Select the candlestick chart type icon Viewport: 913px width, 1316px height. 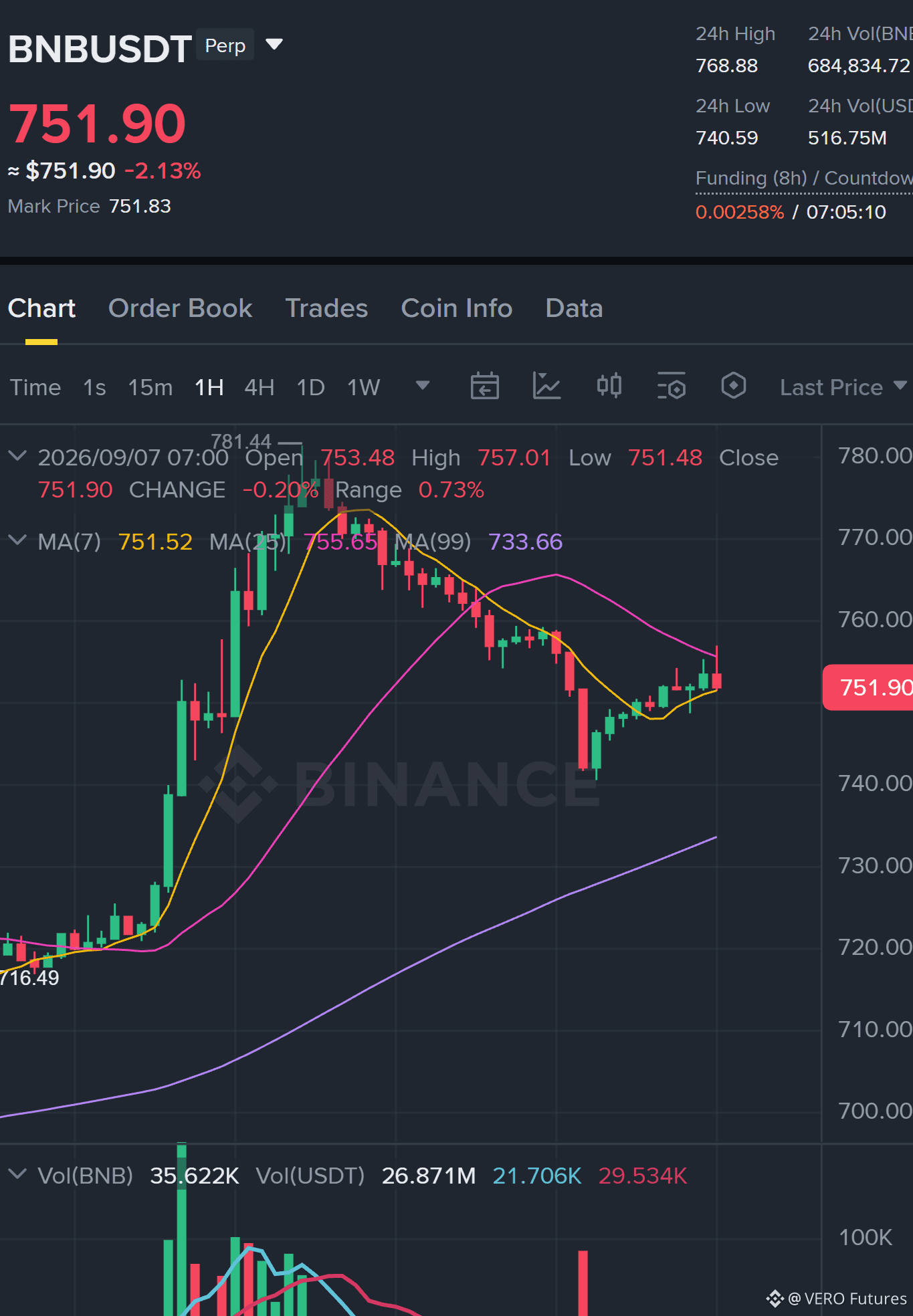(x=609, y=386)
